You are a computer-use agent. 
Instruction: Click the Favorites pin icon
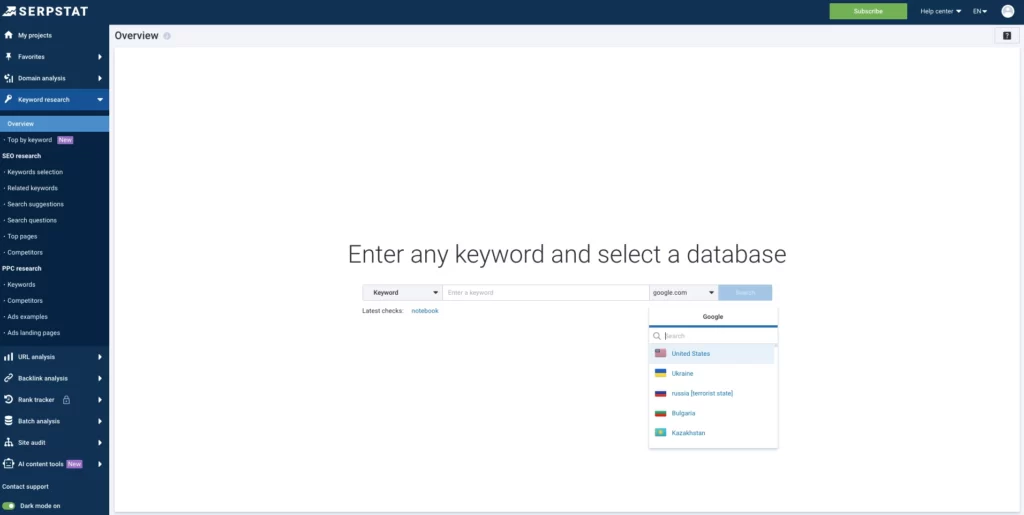pos(8,57)
